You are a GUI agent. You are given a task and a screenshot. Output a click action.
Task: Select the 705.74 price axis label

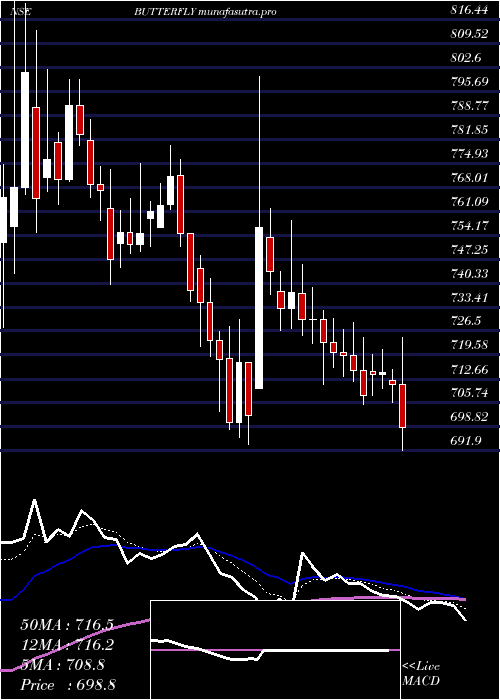[469, 393]
